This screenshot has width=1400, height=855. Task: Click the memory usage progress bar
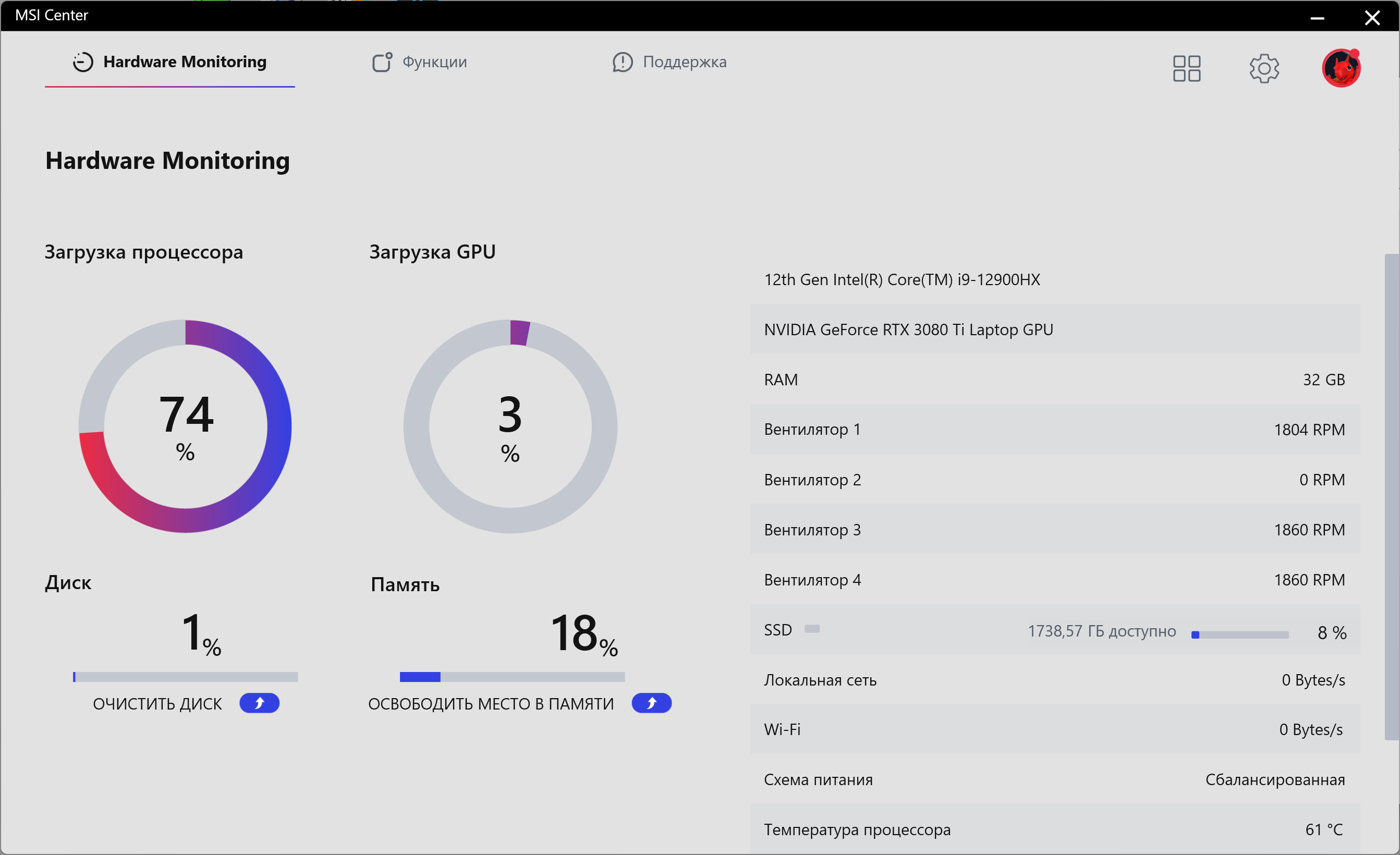point(512,677)
